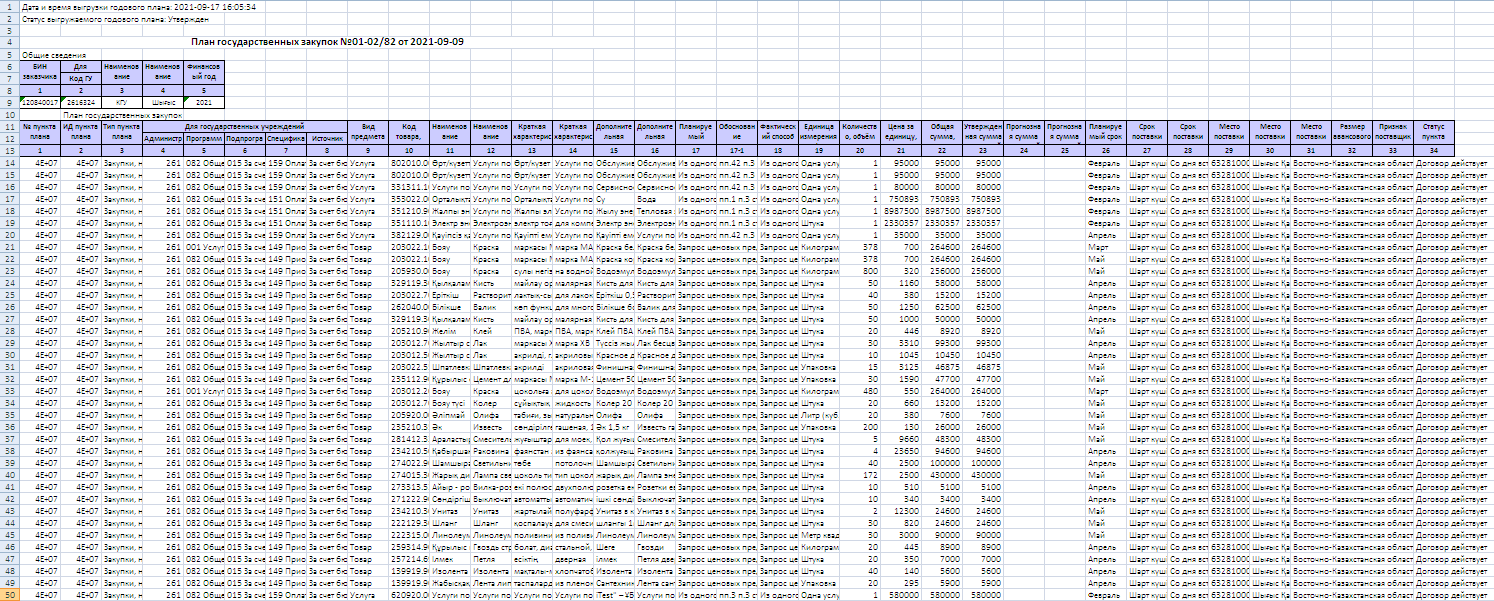The image size is (1494, 601).
Task: Select the 'Признак поставщик' column header
Action: [1392, 132]
